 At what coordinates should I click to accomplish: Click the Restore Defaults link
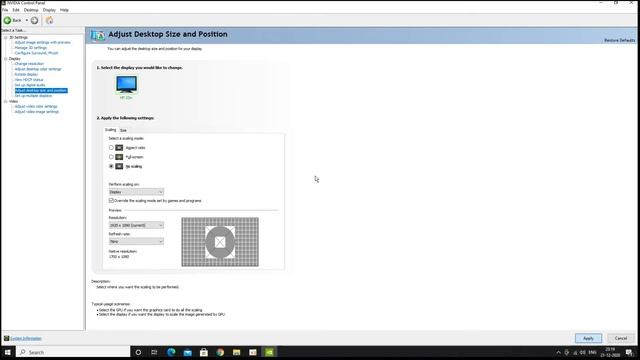coord(619,40)
